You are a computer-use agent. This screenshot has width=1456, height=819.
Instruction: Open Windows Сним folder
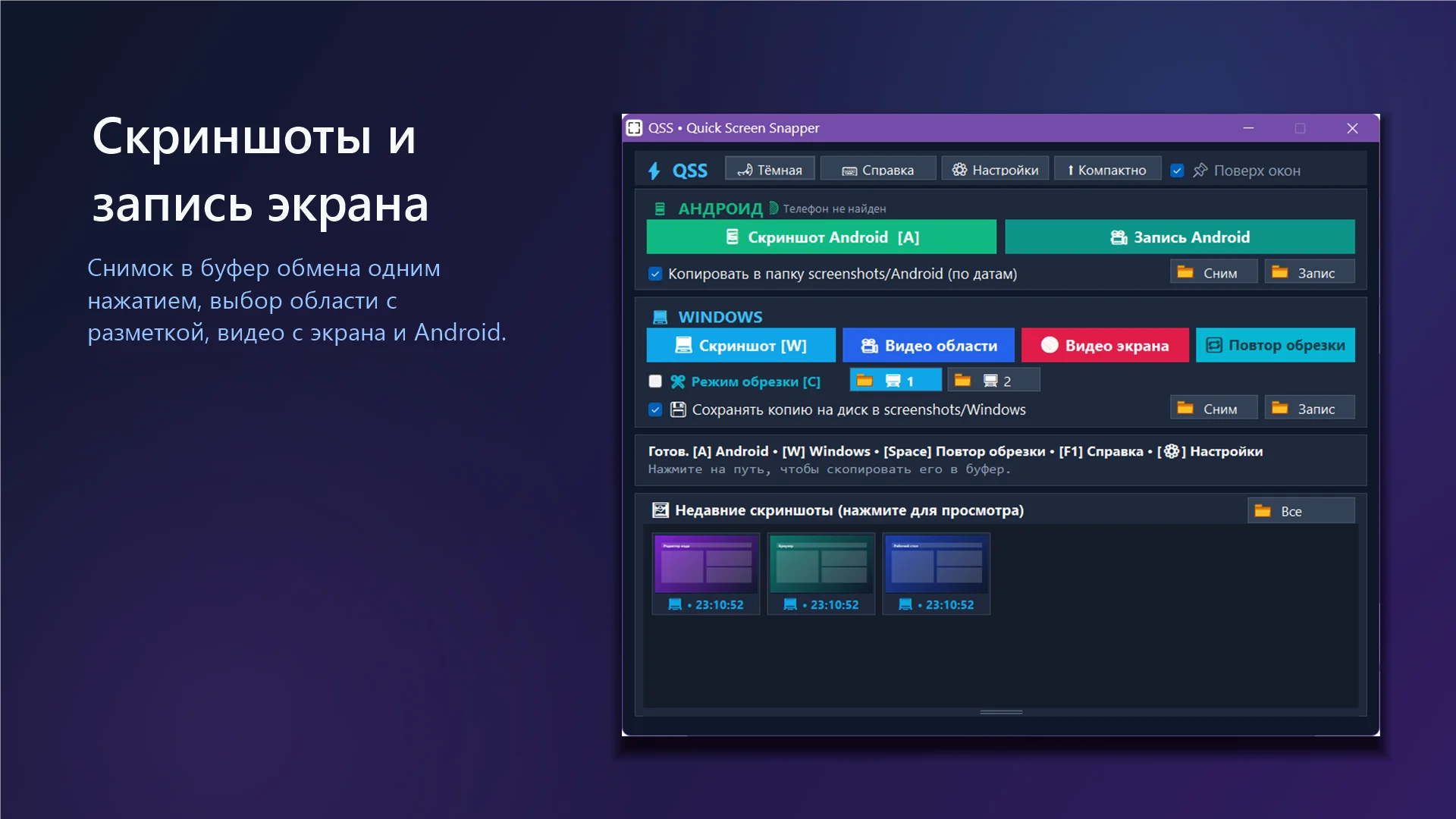[x=1213, y=408]
